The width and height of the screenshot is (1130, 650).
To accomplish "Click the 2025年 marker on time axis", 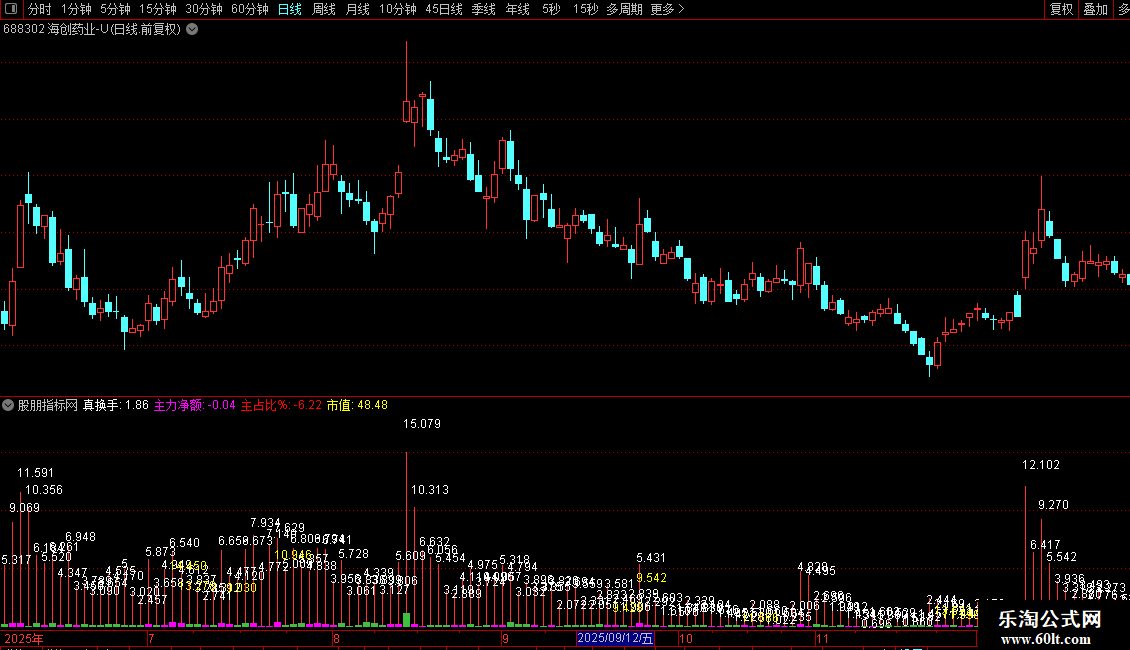I will pos(24,638).
